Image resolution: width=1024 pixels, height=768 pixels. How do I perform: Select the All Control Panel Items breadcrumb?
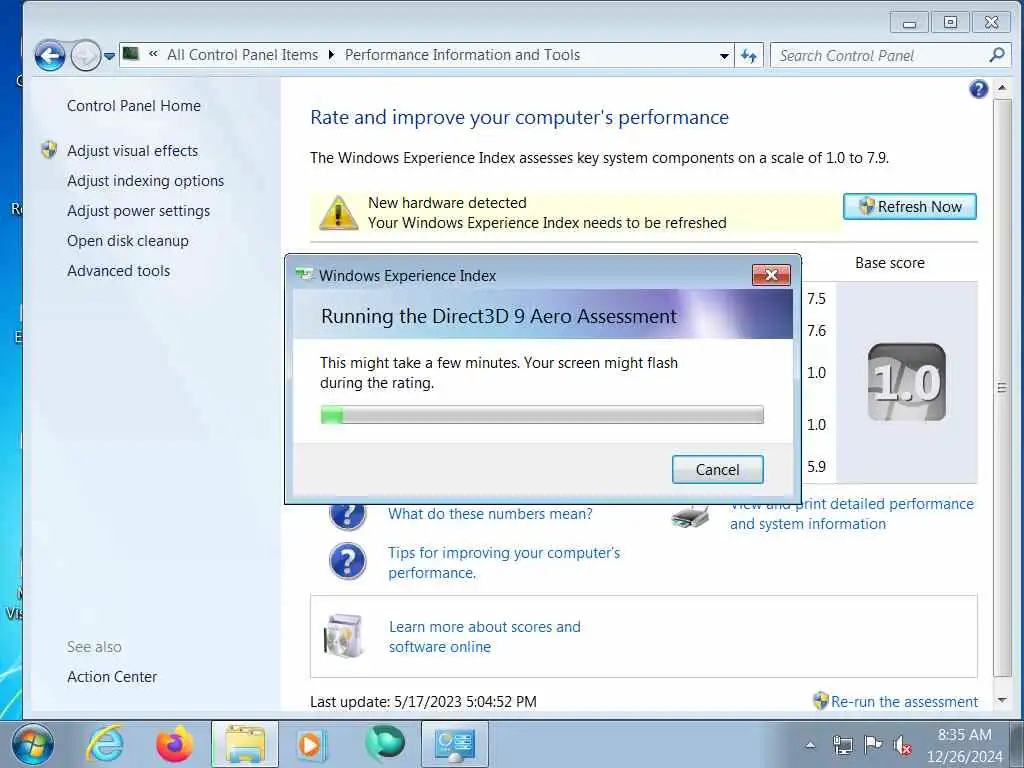[242, 55]
